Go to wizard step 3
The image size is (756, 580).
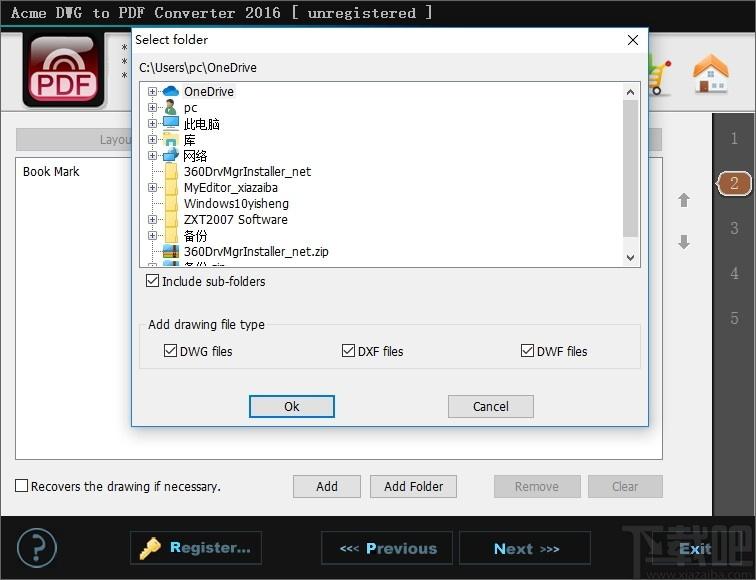click(x=734, y=228)
